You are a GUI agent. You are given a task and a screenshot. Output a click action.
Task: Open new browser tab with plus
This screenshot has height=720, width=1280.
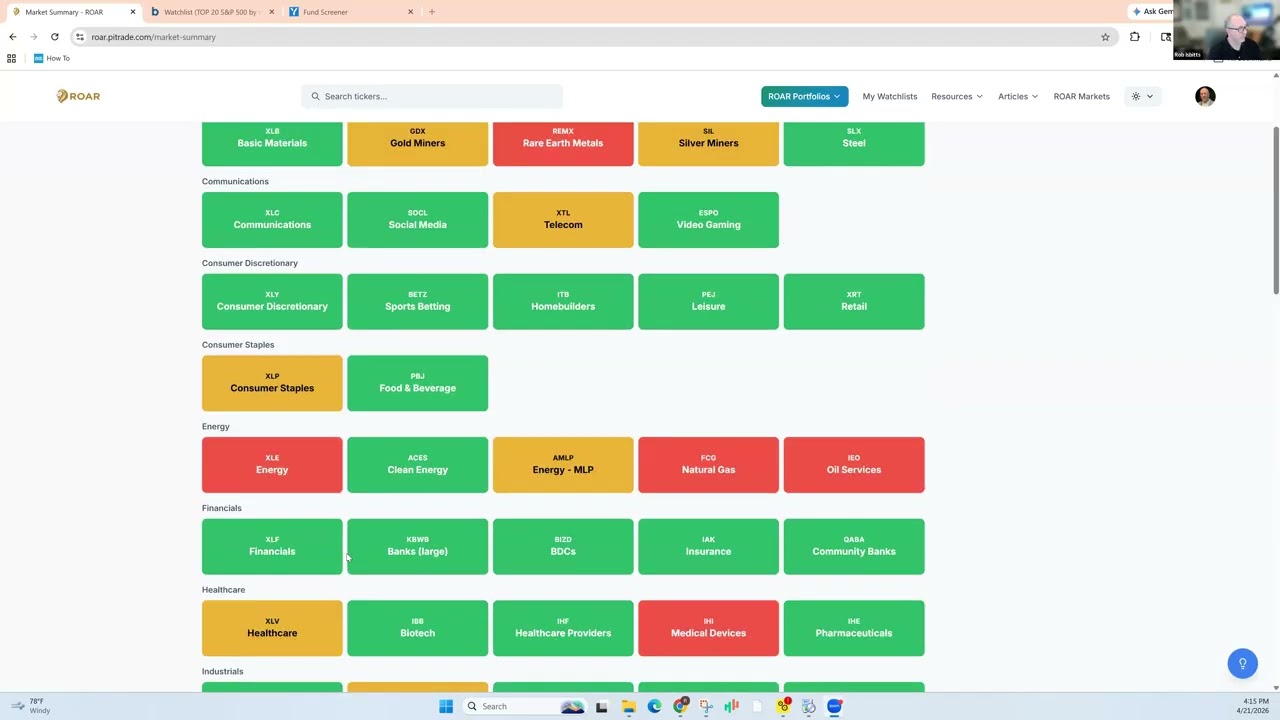pyautogui.click(x=432, y=12)
